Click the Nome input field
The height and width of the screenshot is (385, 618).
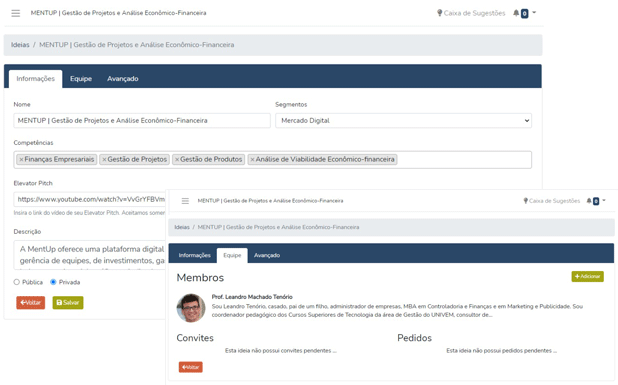pyautogui.click(x=142, y=121)
